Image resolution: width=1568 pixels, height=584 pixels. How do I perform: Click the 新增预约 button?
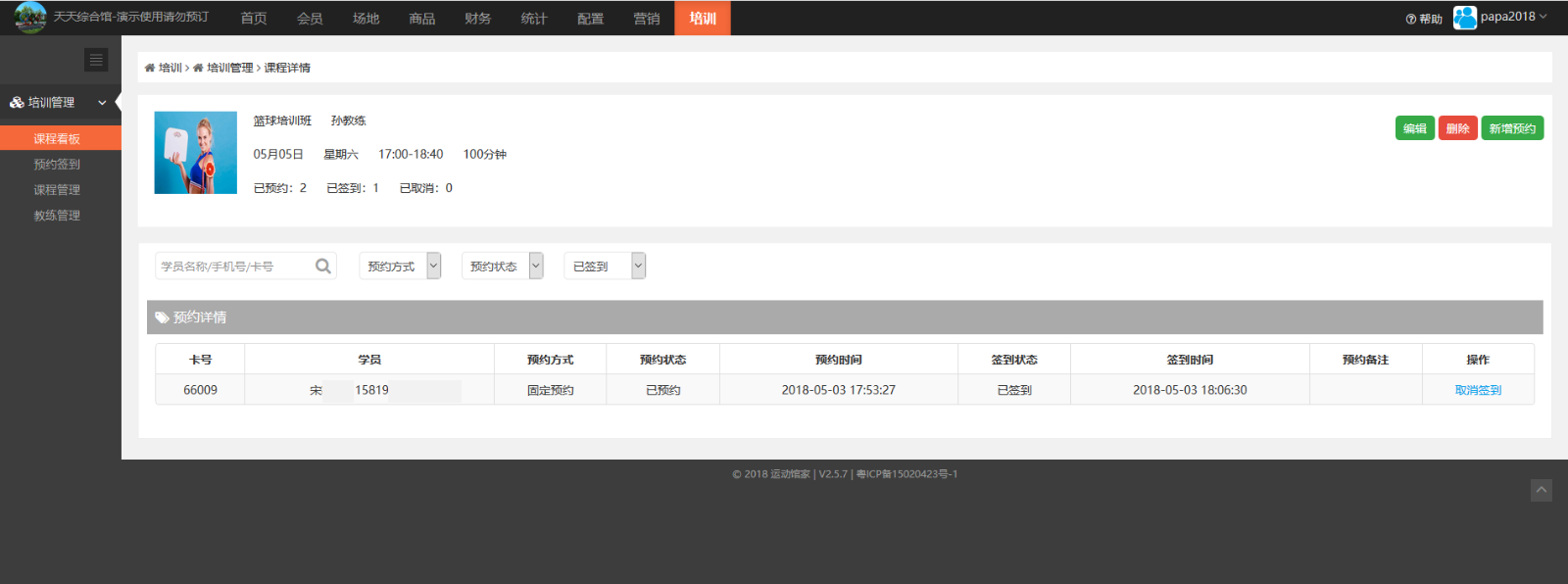pos(1512,128)
